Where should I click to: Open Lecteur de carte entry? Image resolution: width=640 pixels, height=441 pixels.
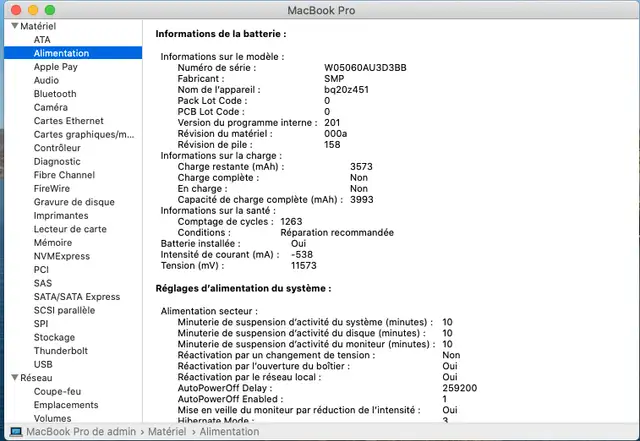(70, 229)
